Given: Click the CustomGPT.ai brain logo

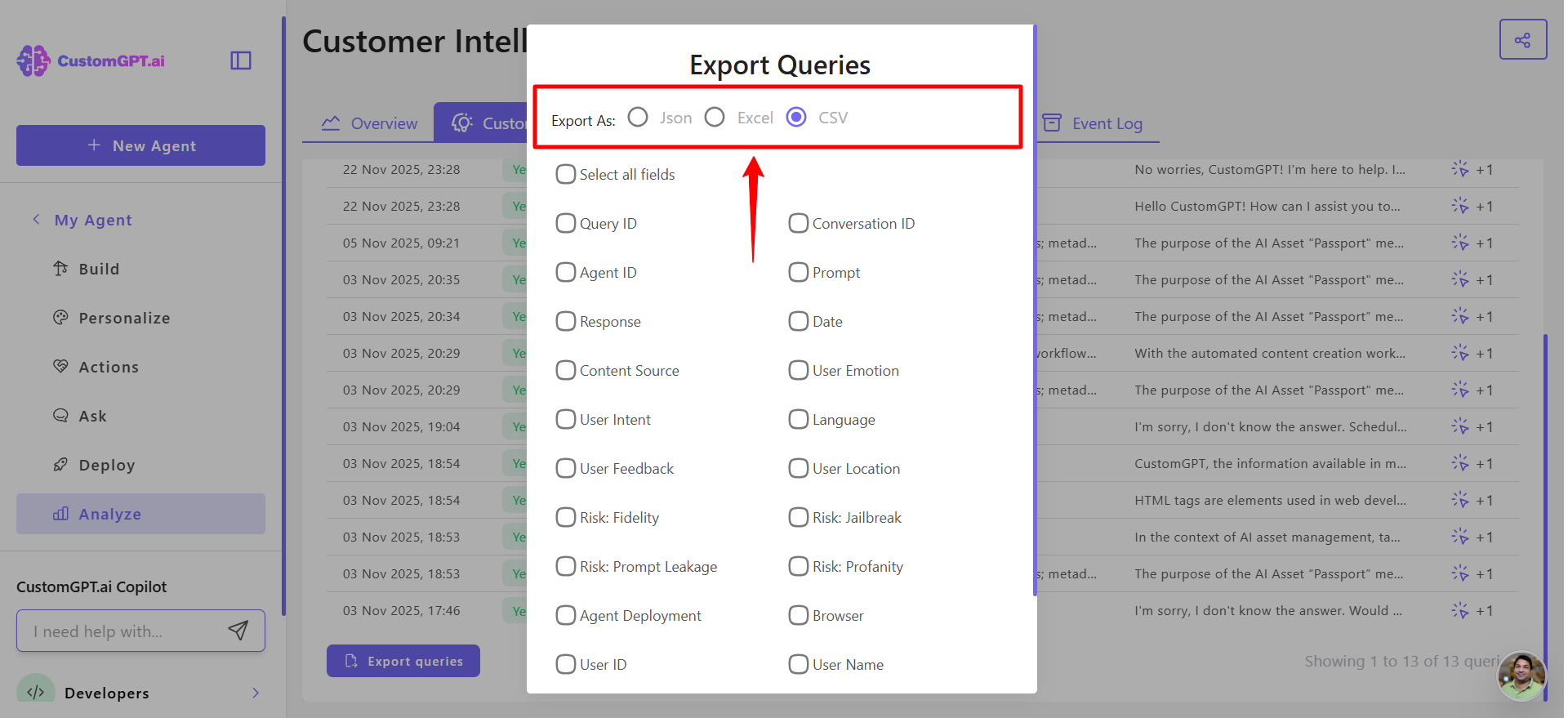Looking at the screenshot, I should [x=33, y=60].
